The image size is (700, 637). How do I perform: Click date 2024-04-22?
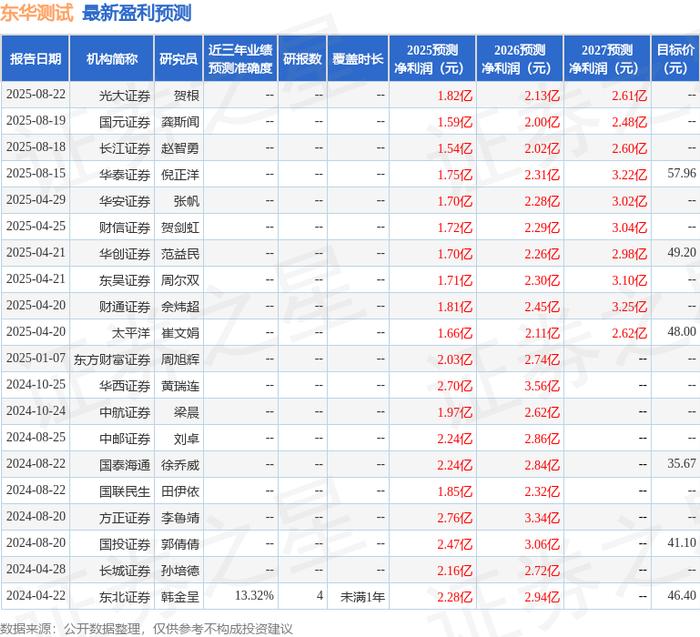[x=36, y=595]
